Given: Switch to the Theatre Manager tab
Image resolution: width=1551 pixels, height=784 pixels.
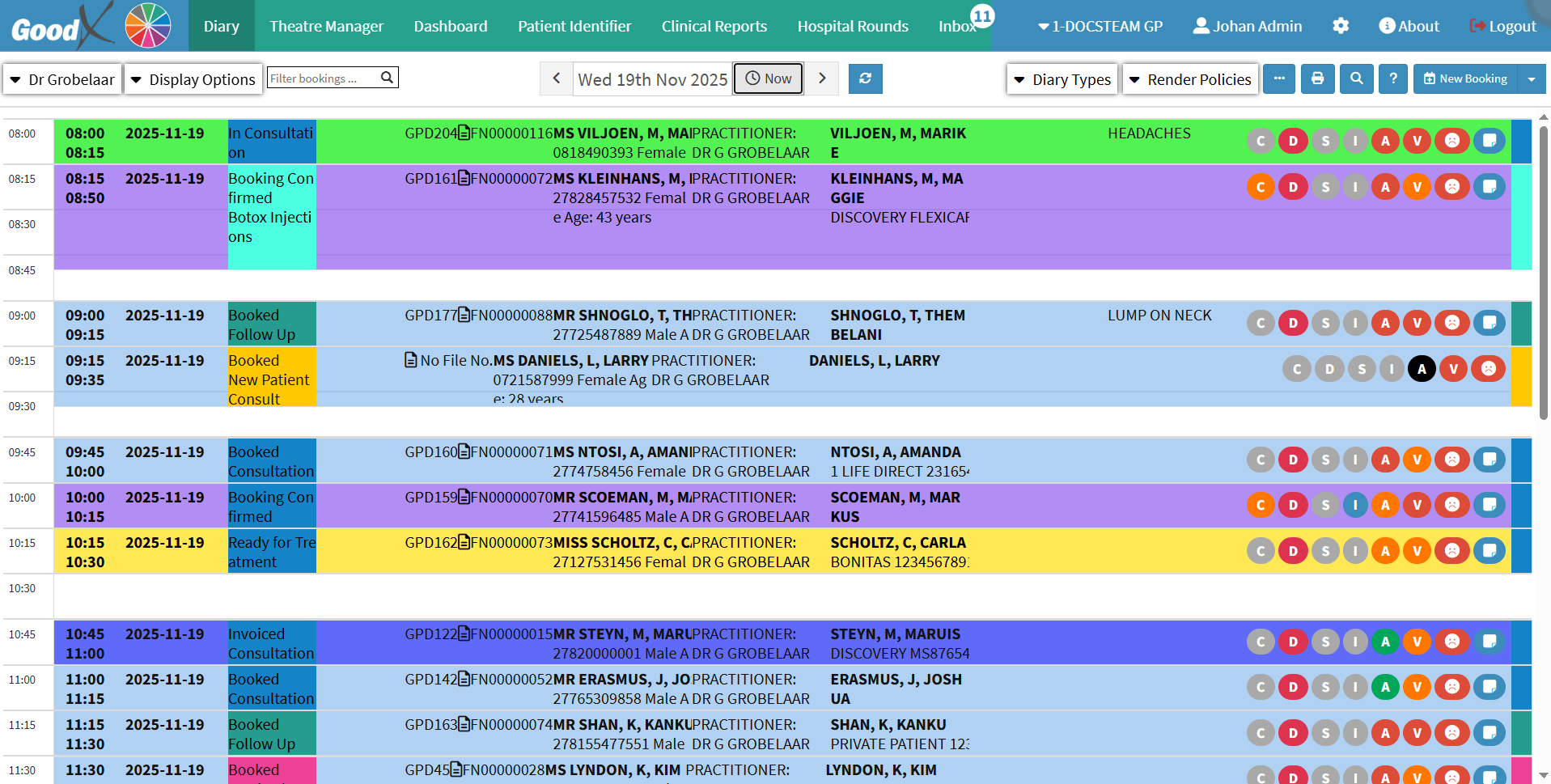Looking at the screenshot, I should 326,26.
